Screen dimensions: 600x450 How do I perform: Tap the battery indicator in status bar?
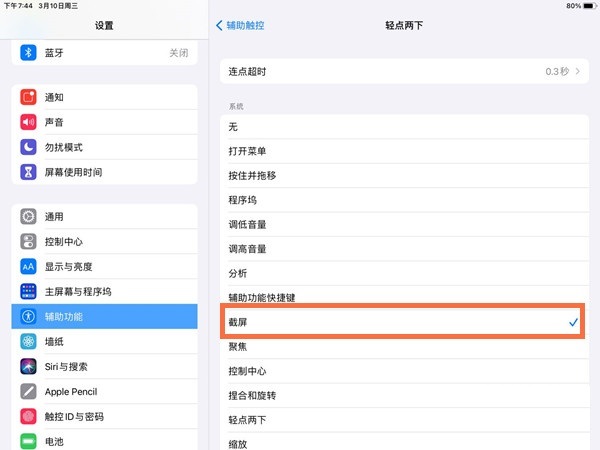586,6
